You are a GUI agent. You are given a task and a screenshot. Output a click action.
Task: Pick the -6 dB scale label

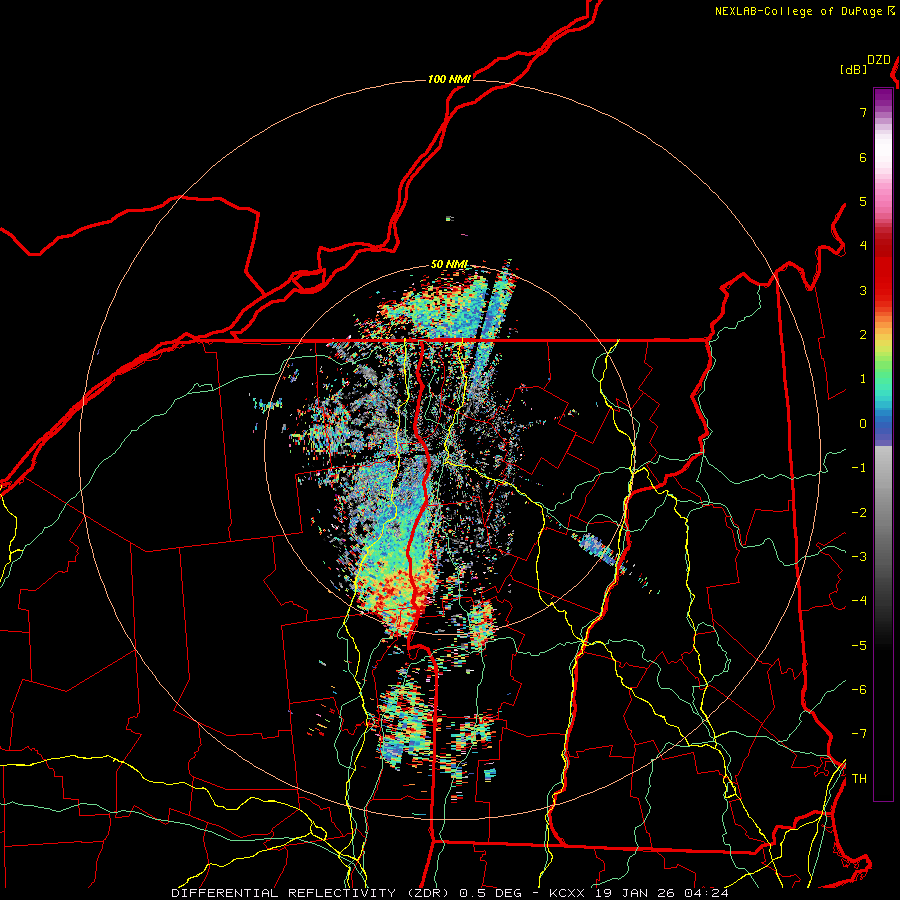tap(859, 690)
